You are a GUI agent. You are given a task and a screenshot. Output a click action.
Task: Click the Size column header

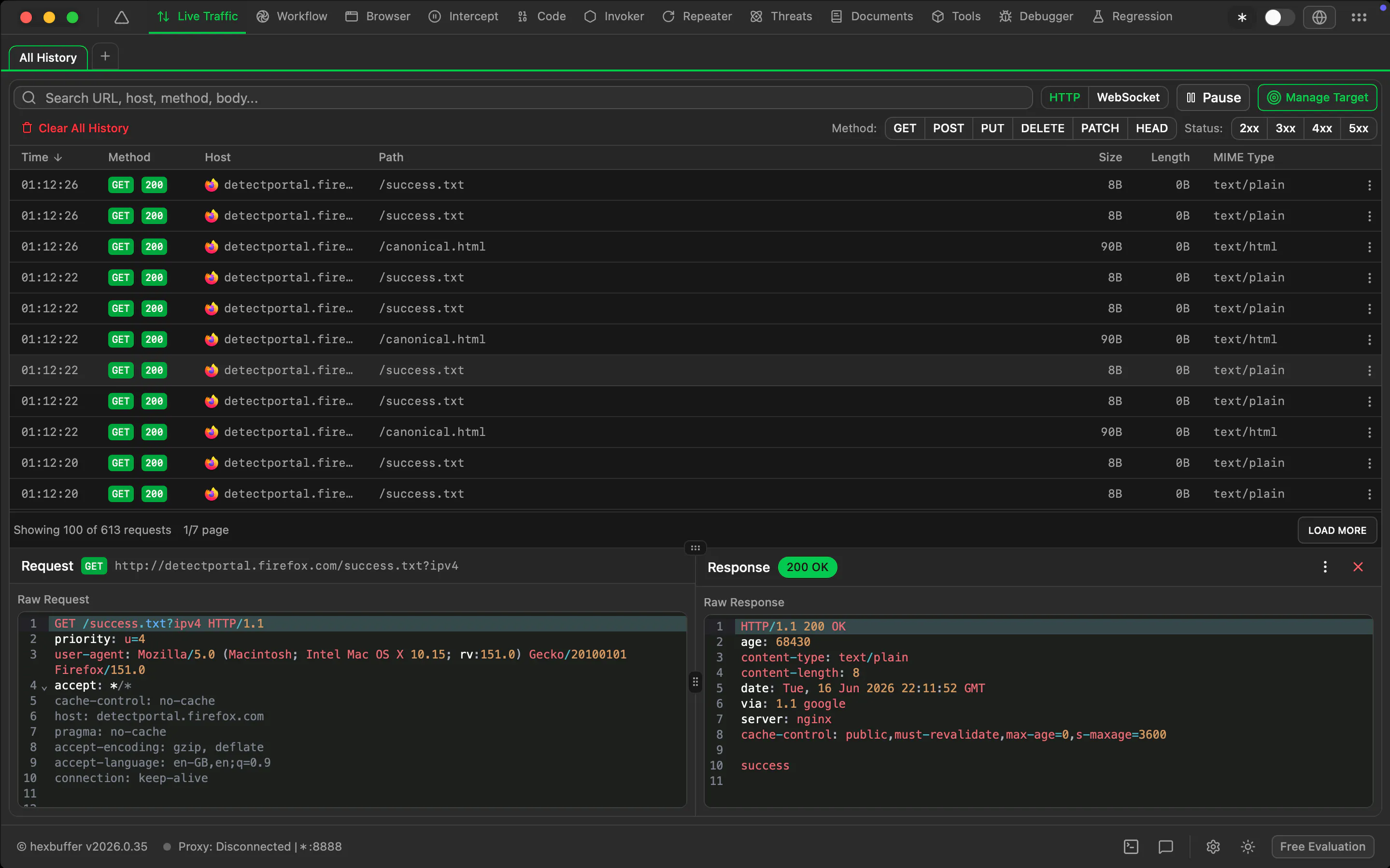[x=1110, y=157]
